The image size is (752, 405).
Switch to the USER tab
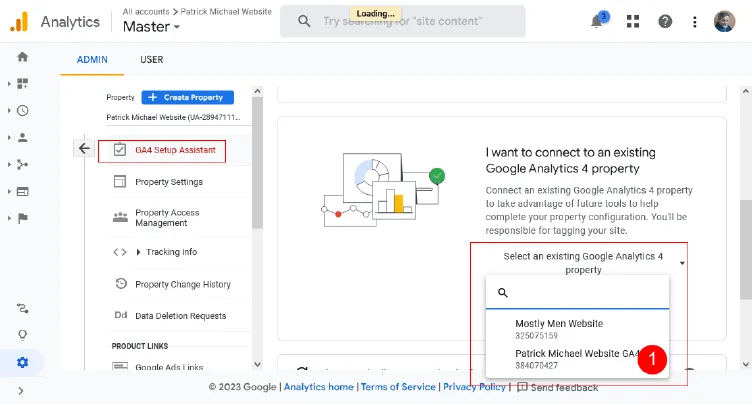(x=152, y=60)
